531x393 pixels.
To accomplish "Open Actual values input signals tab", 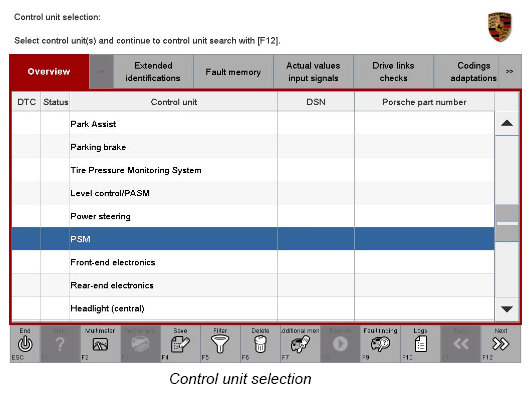I will click(313, 71).
